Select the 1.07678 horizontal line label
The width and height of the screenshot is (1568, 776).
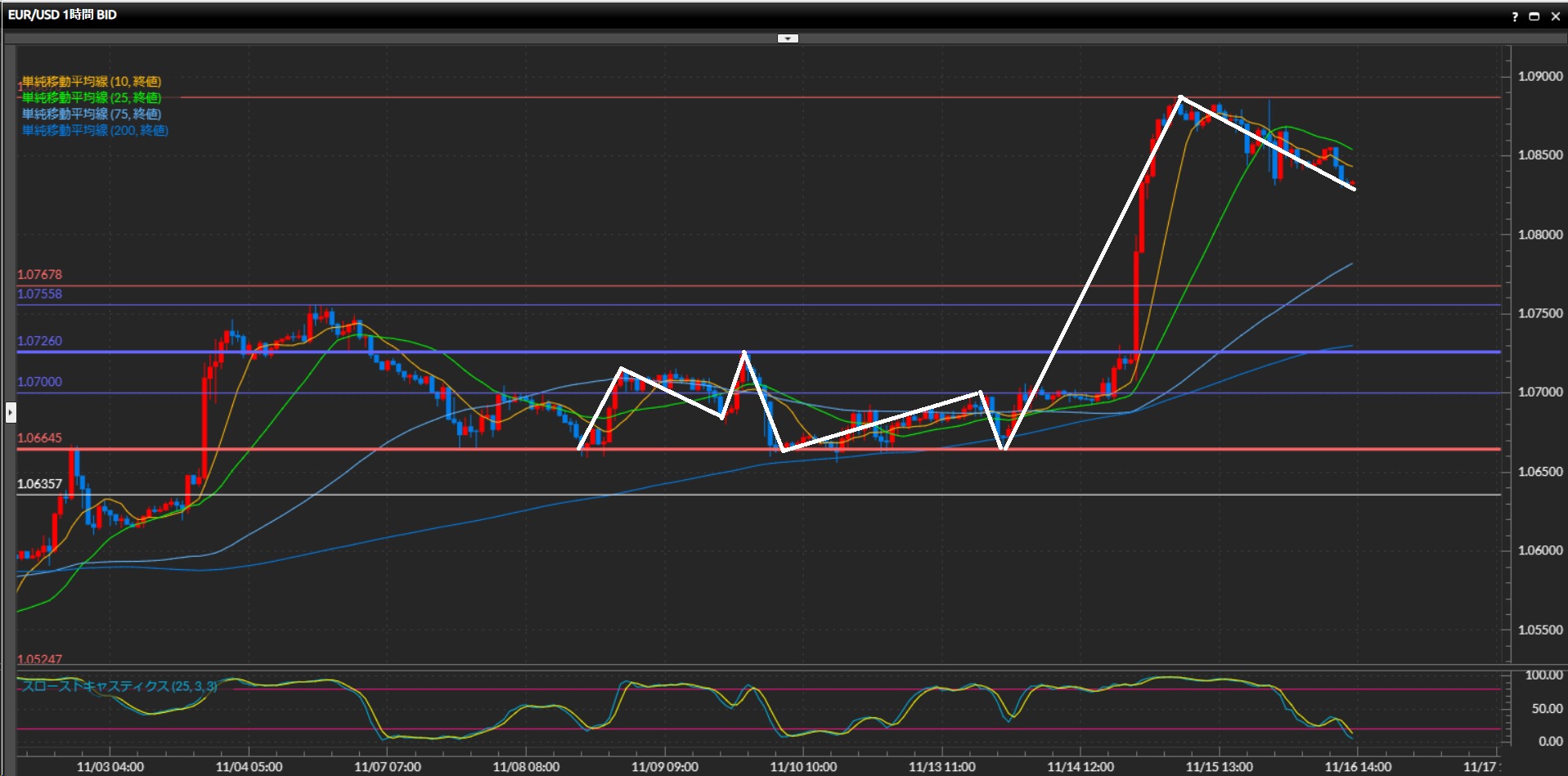39,275
